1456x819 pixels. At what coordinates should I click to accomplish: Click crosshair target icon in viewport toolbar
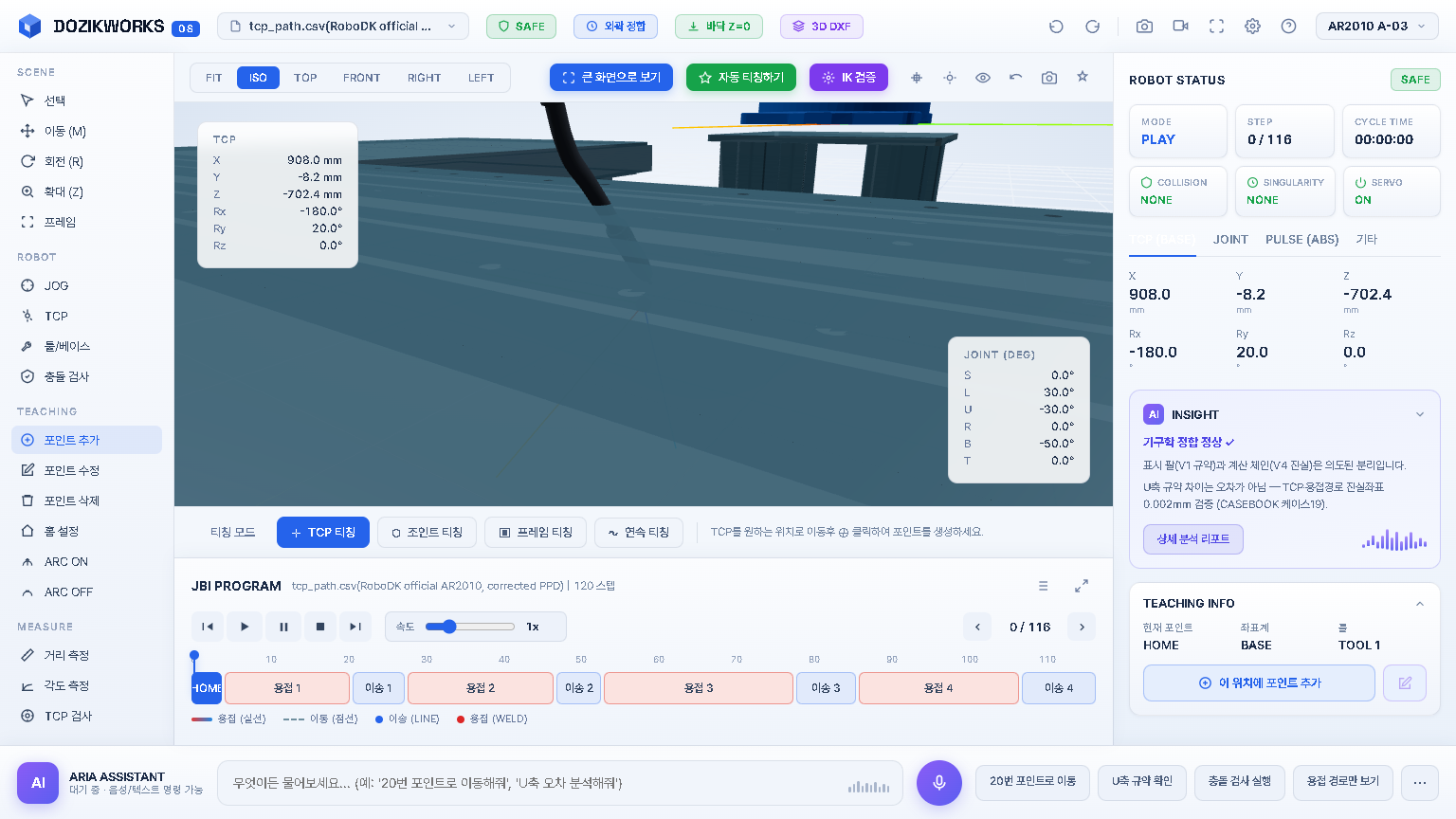(x=917, y=78)
